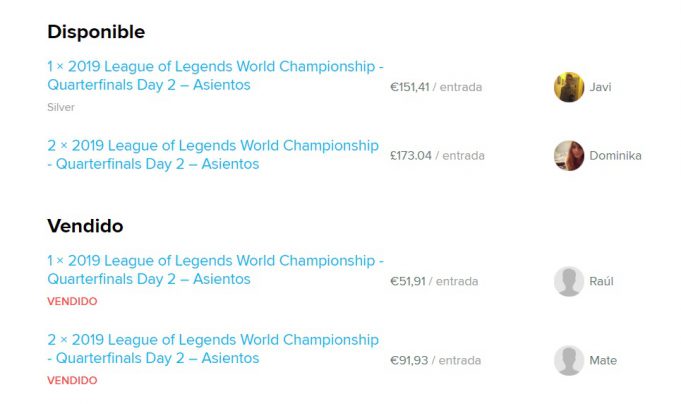Open the sold 1 × Quarterfinals listing from Raúl
Screen dimensions: 681x404
(215, 270)
